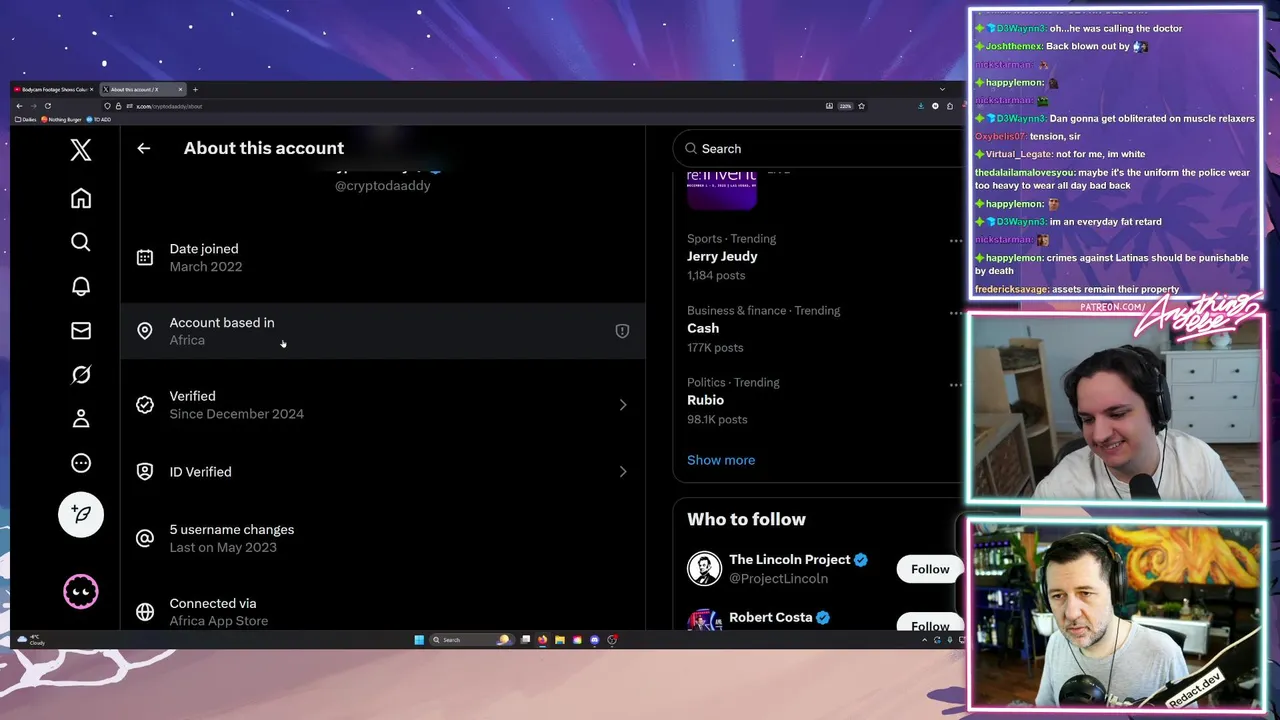Open the More menu circle-dots icon
Viewport: 1280px width, 720px height.
point(81,463)
